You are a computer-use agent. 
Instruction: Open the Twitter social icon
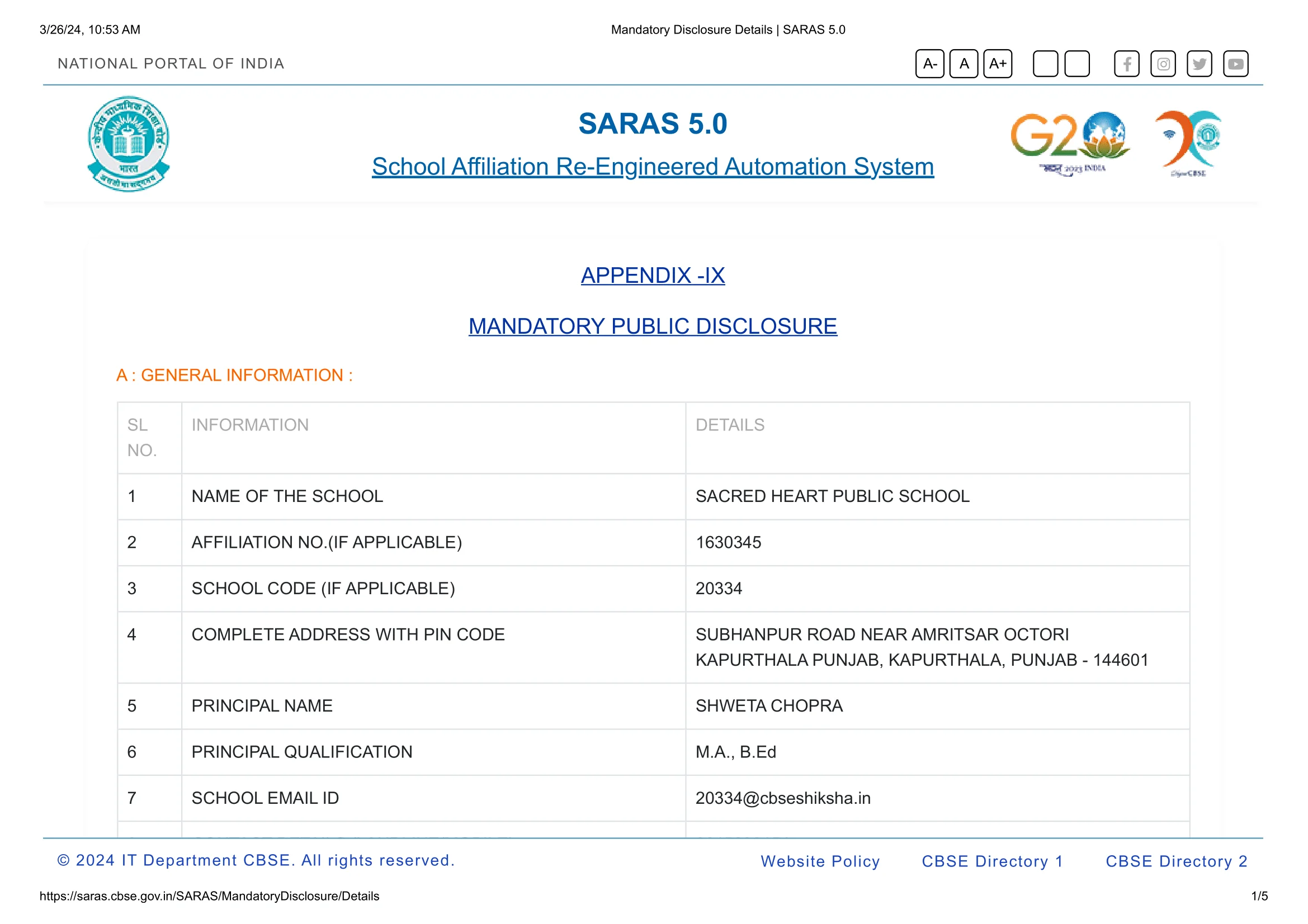[x=1200, y=64]
